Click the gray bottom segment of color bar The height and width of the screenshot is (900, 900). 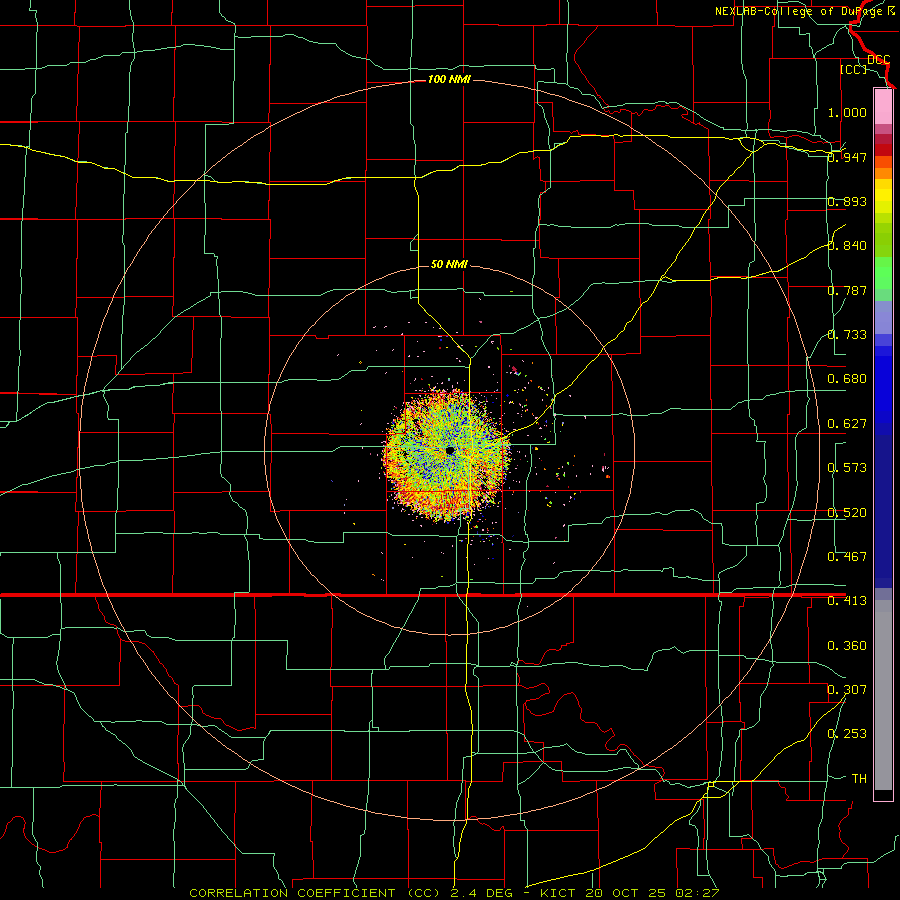coord(883,695)
